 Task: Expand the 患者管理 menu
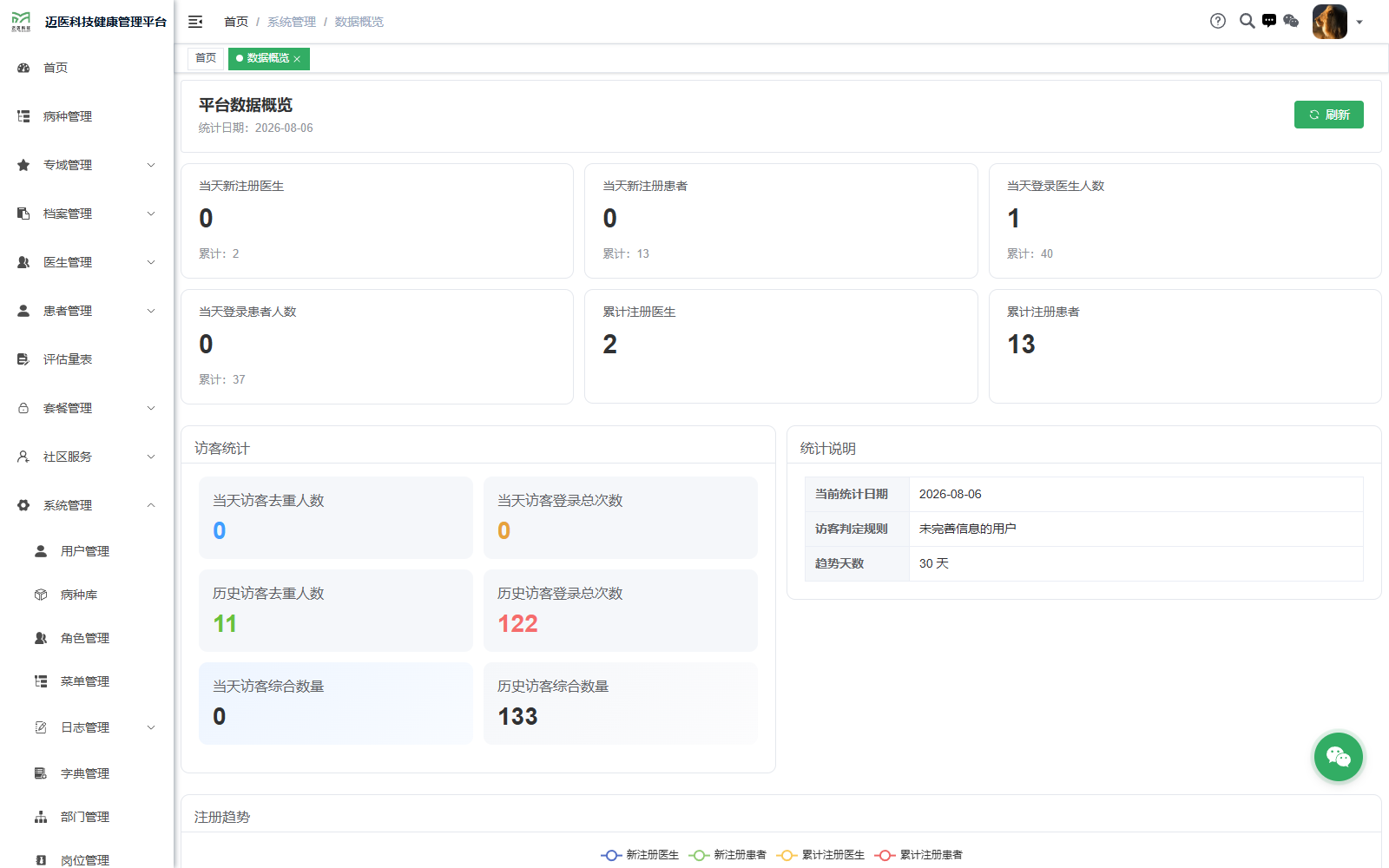click(x=87, y=311)
